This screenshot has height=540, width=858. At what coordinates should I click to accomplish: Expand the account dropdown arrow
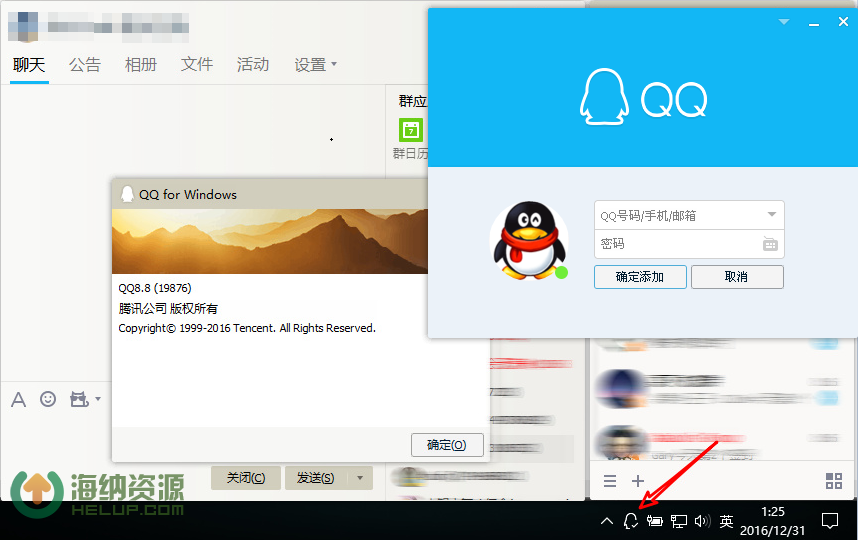(x=772, y=214)
